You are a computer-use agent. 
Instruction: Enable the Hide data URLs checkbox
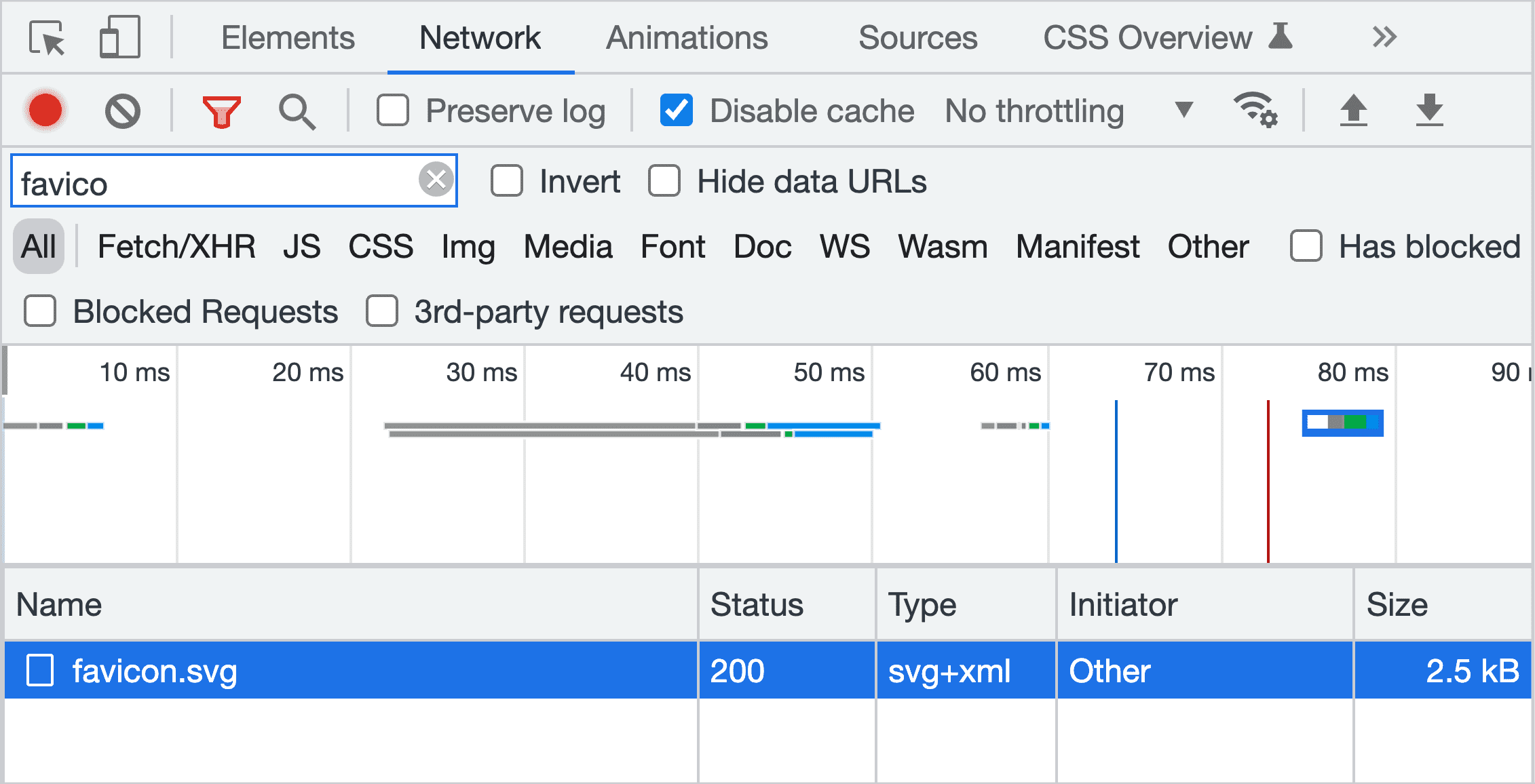[660, 182]
